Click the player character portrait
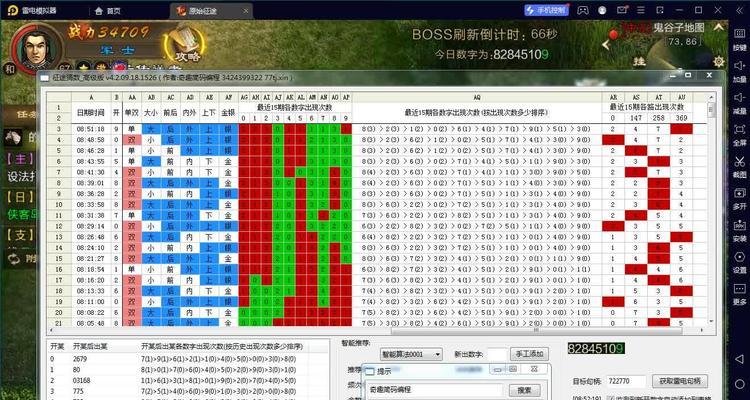Viewport: 750px width, 400px height. (x=36, y=48)
